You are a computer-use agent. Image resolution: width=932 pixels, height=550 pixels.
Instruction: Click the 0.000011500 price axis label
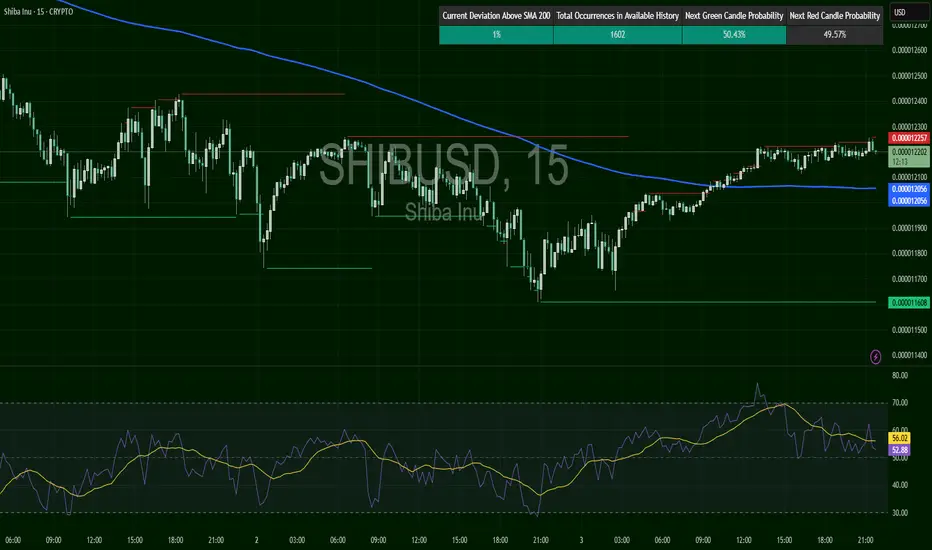click(909, 330)
